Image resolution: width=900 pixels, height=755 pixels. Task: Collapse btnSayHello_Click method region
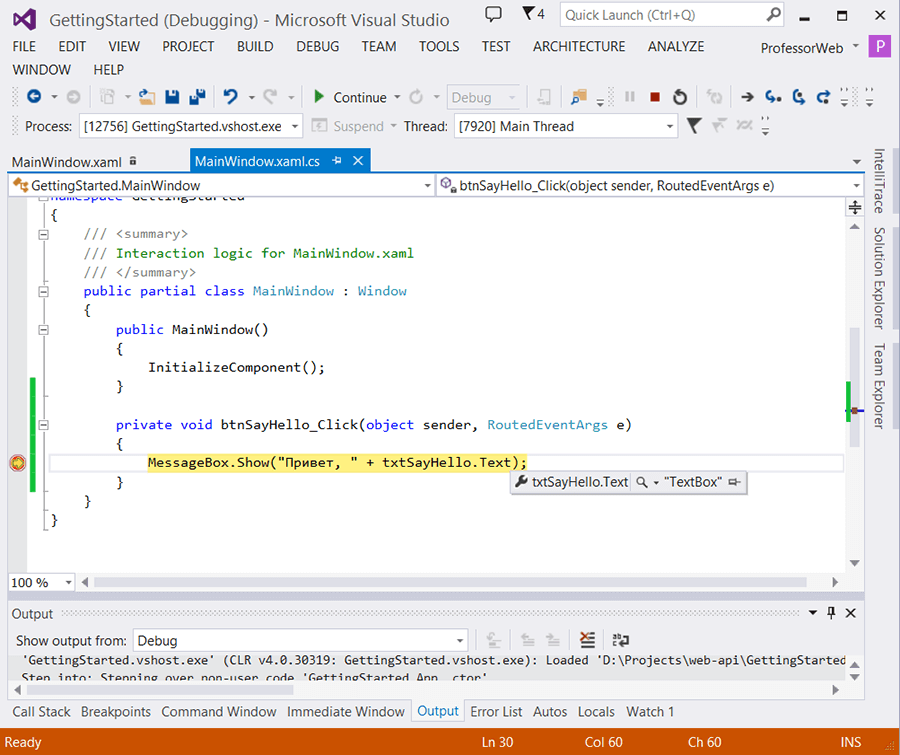point(43,425)
